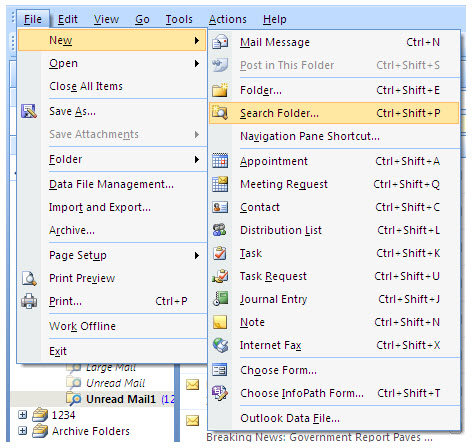Click the Archive Folders data file icon
Viewport: 473px width, 448px height.
click(40, 431)
